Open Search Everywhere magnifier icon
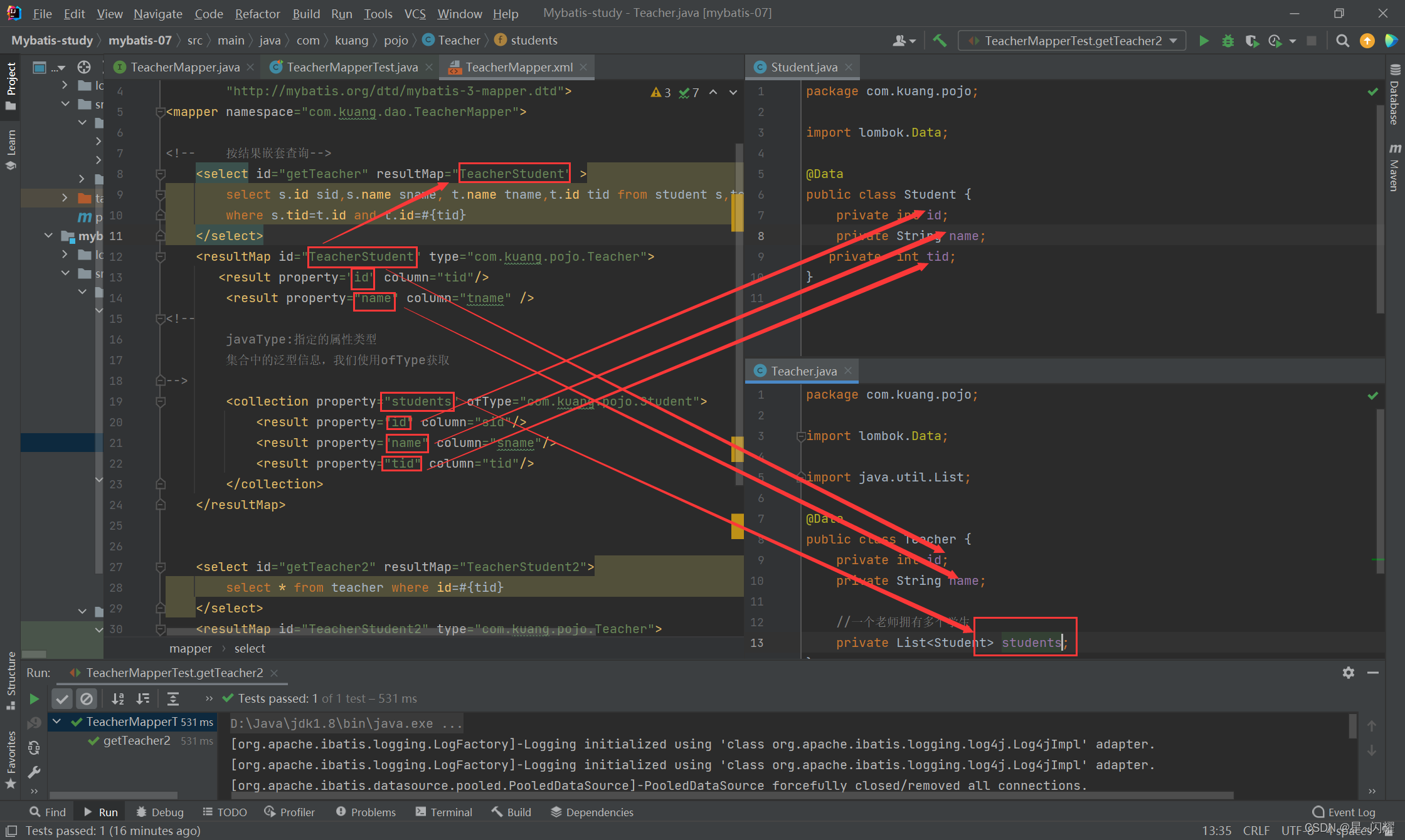The height and width of the screenshot is (840, 1405). (1342, 41)
